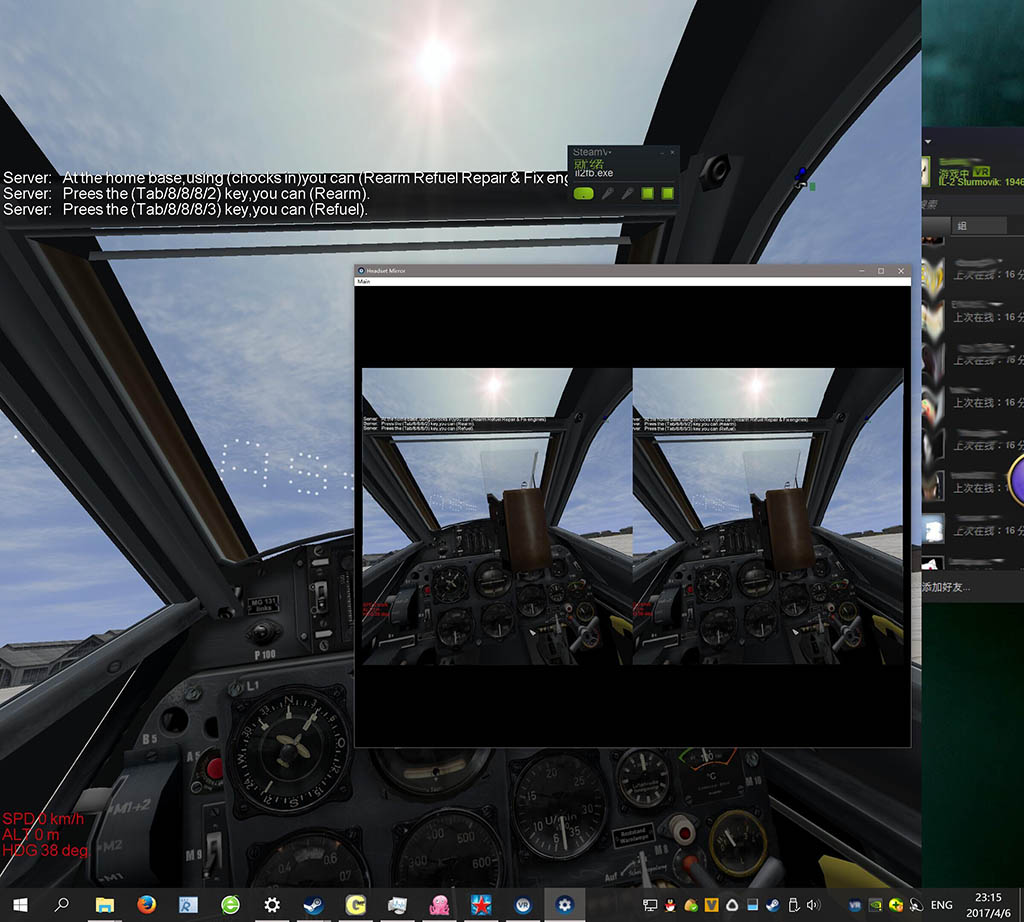Click the red SPD 0 km/h readout

[x=43, y=819]
